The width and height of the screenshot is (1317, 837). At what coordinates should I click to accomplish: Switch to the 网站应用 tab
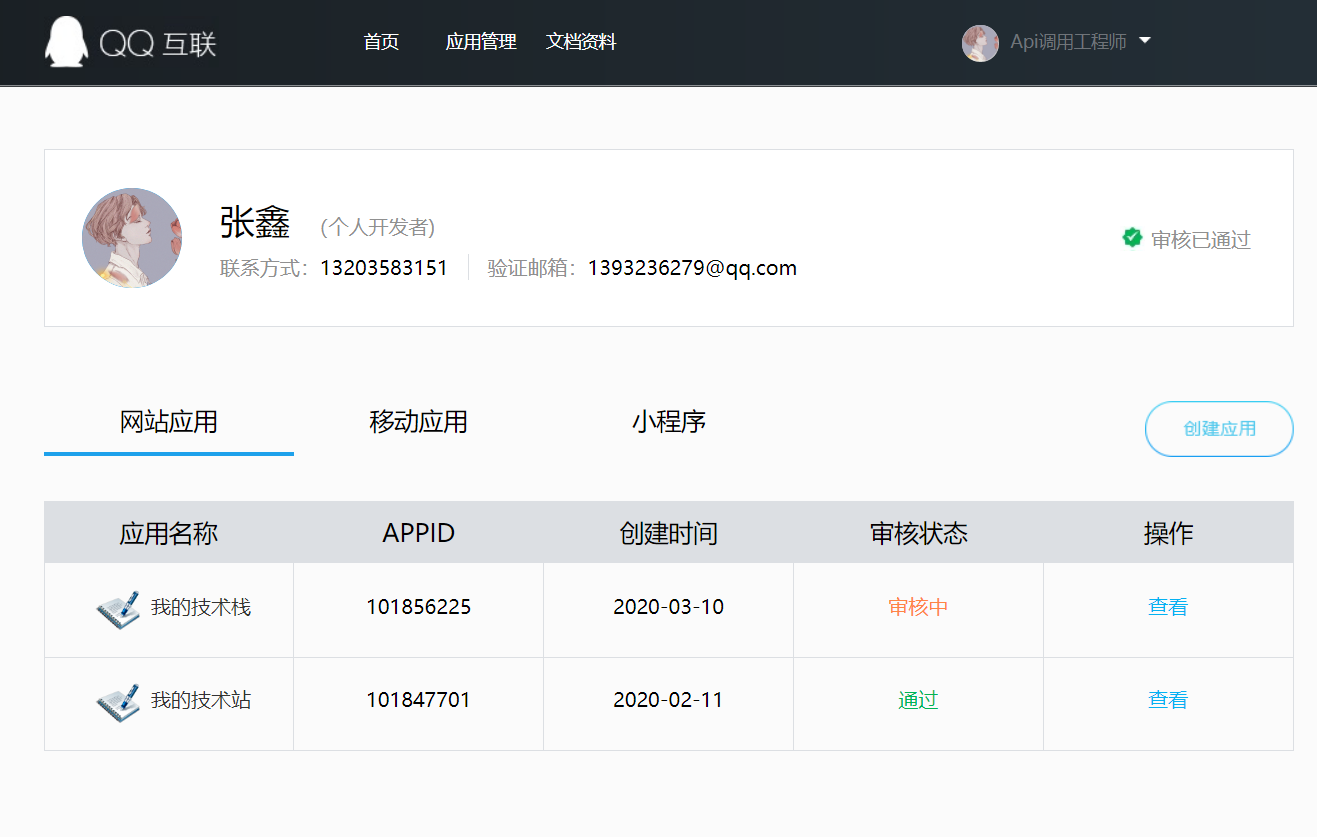168,422
